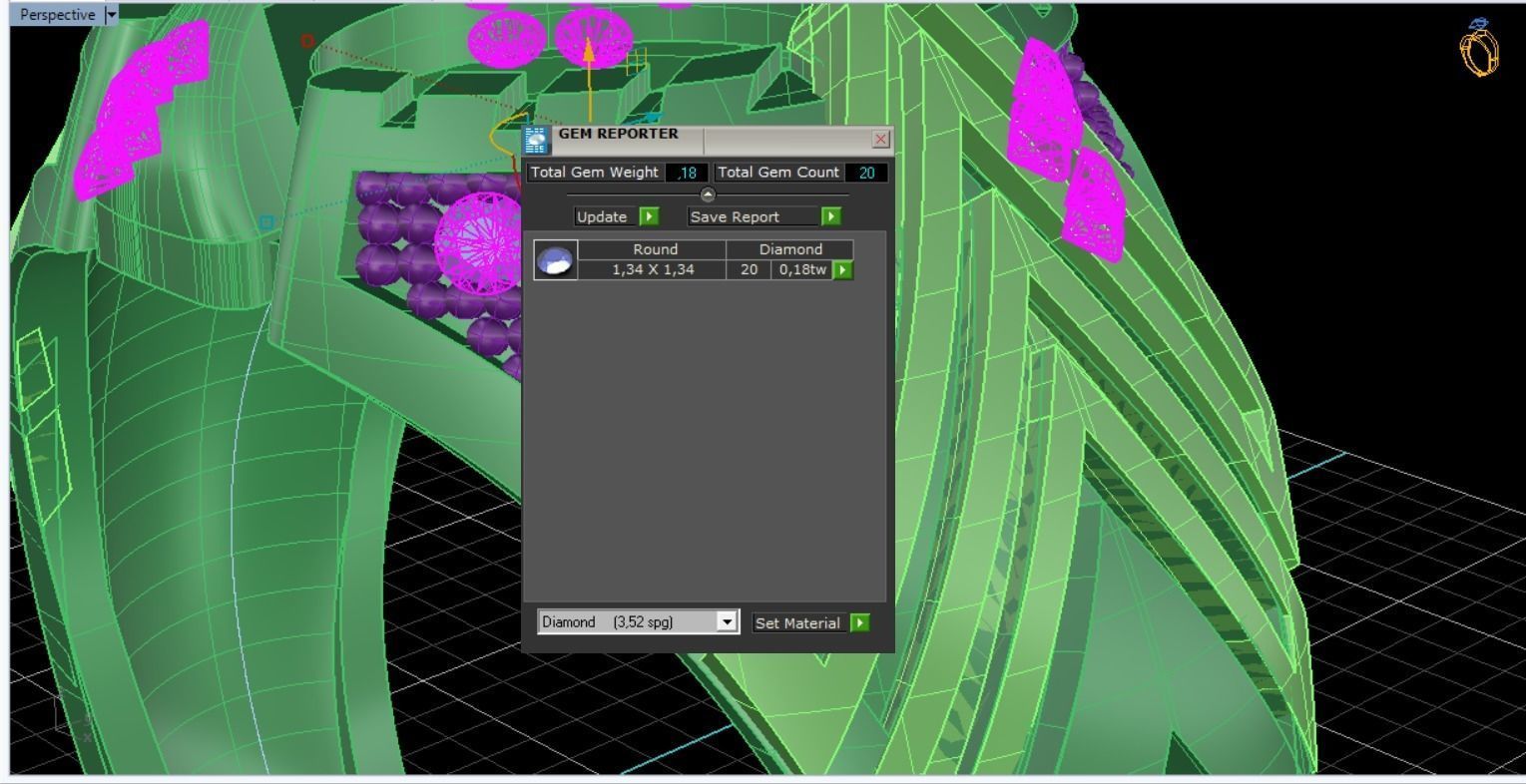Click the '0,18tw' total weight cell
This screenshot has height=784, width=1526.
click(x=802, y=269)
